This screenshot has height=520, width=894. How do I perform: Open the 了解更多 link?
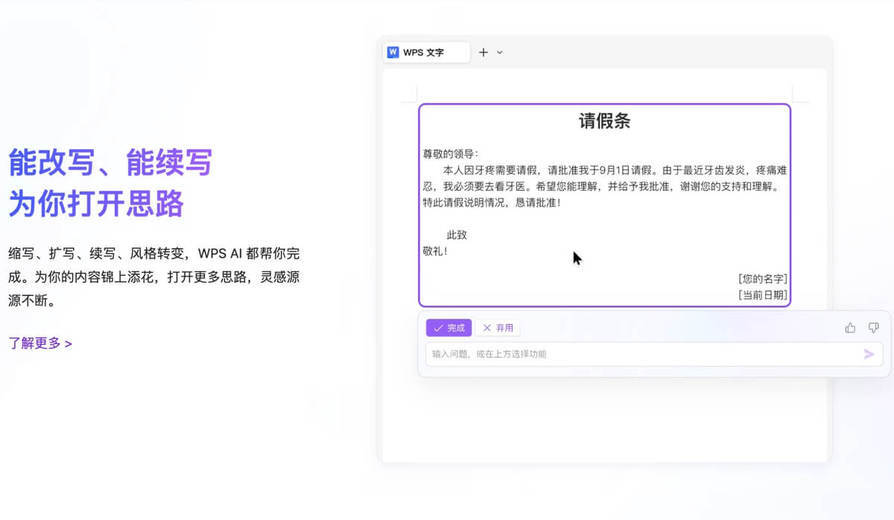point(40,343)
